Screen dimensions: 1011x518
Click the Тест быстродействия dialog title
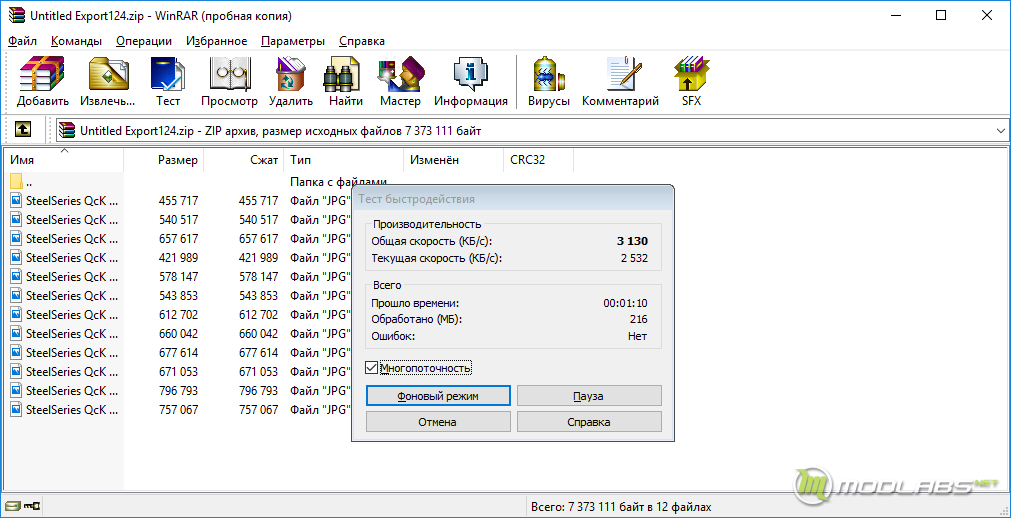(417, 199)
